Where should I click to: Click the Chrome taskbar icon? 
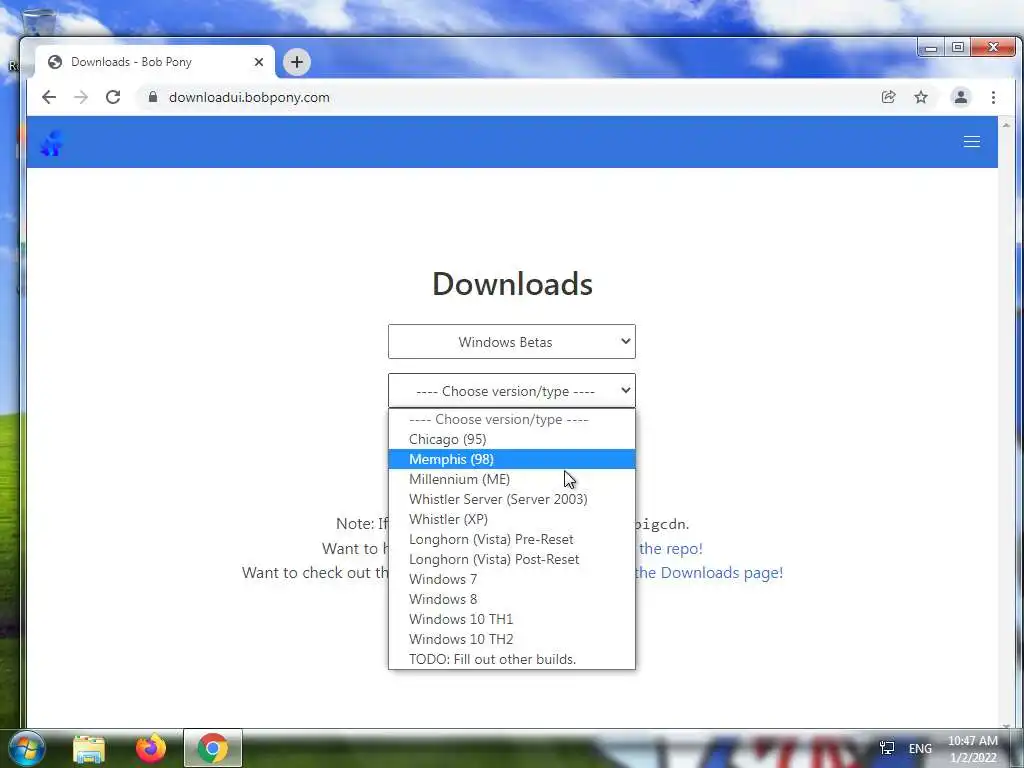pyautogui.click(x=212, y=748)
